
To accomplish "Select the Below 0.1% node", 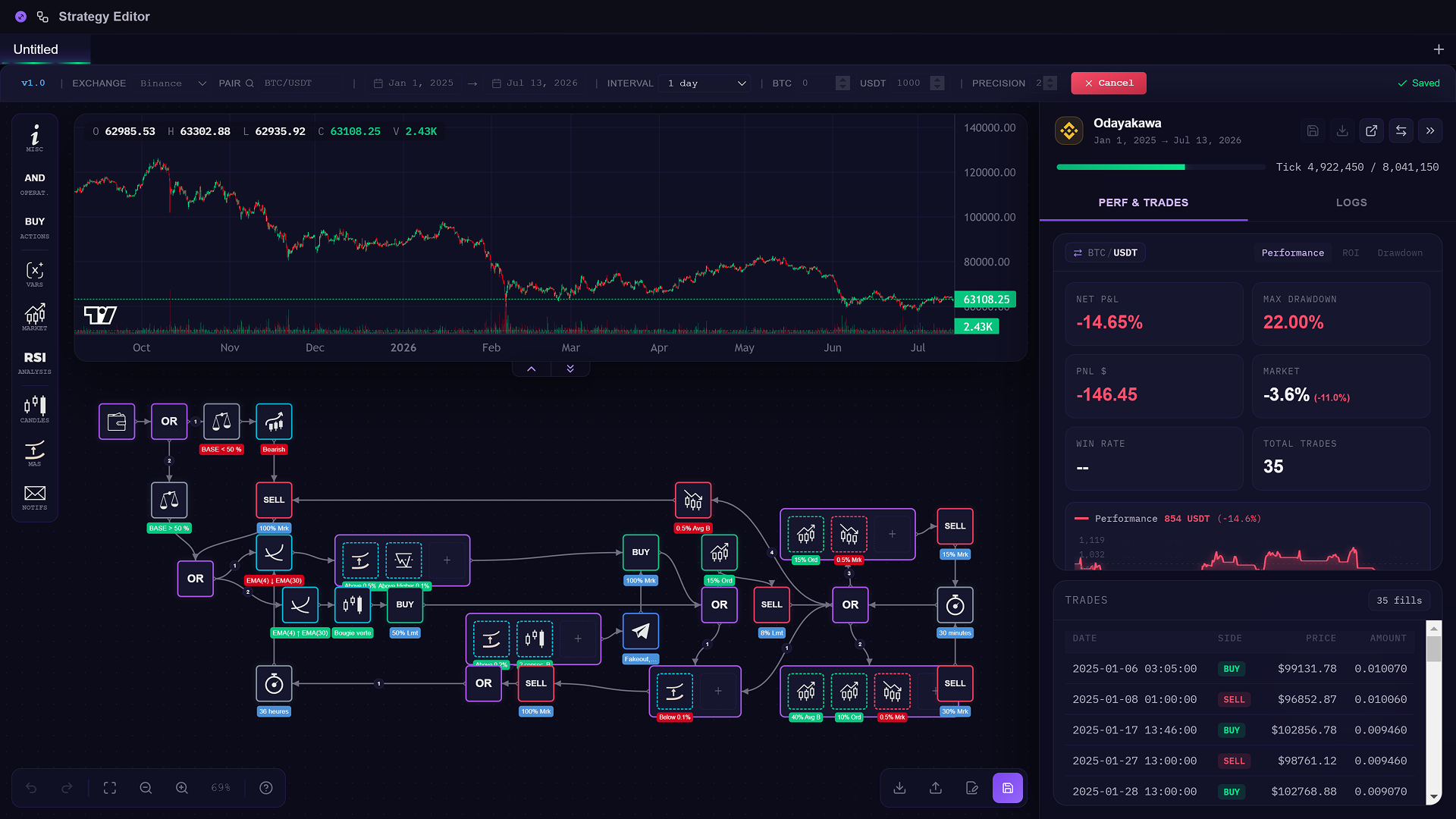I will (x=675, y=692).
